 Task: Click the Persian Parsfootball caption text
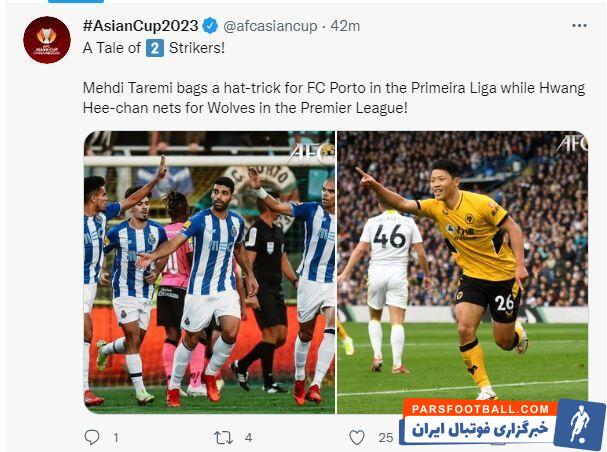pos(480,429)
